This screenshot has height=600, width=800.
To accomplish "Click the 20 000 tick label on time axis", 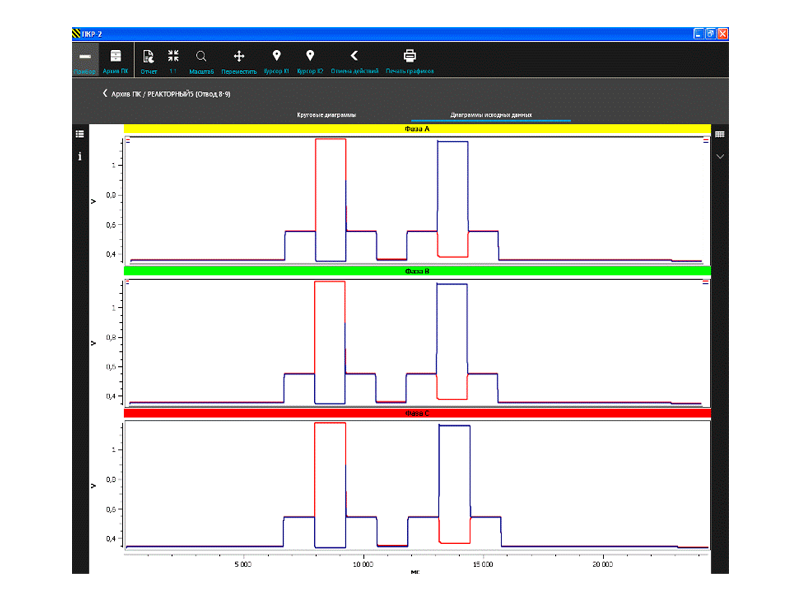I will (x=603, y=564).
